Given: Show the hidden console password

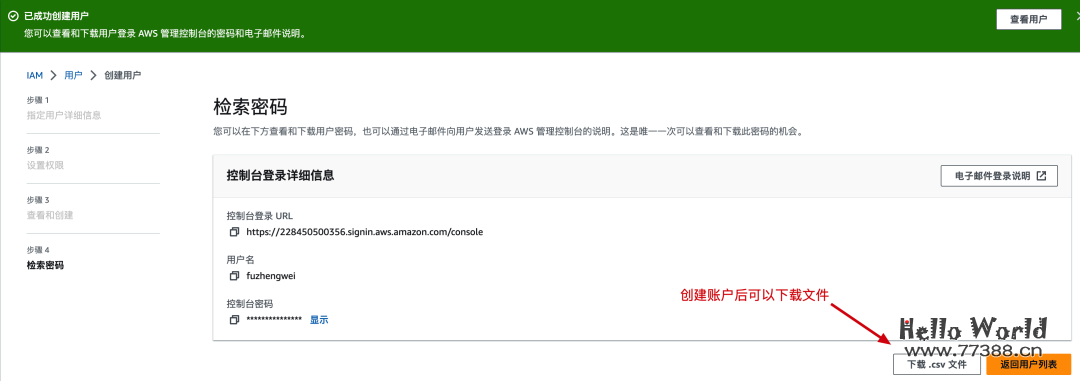Looking at the screenshot, I should coord(319,320).
